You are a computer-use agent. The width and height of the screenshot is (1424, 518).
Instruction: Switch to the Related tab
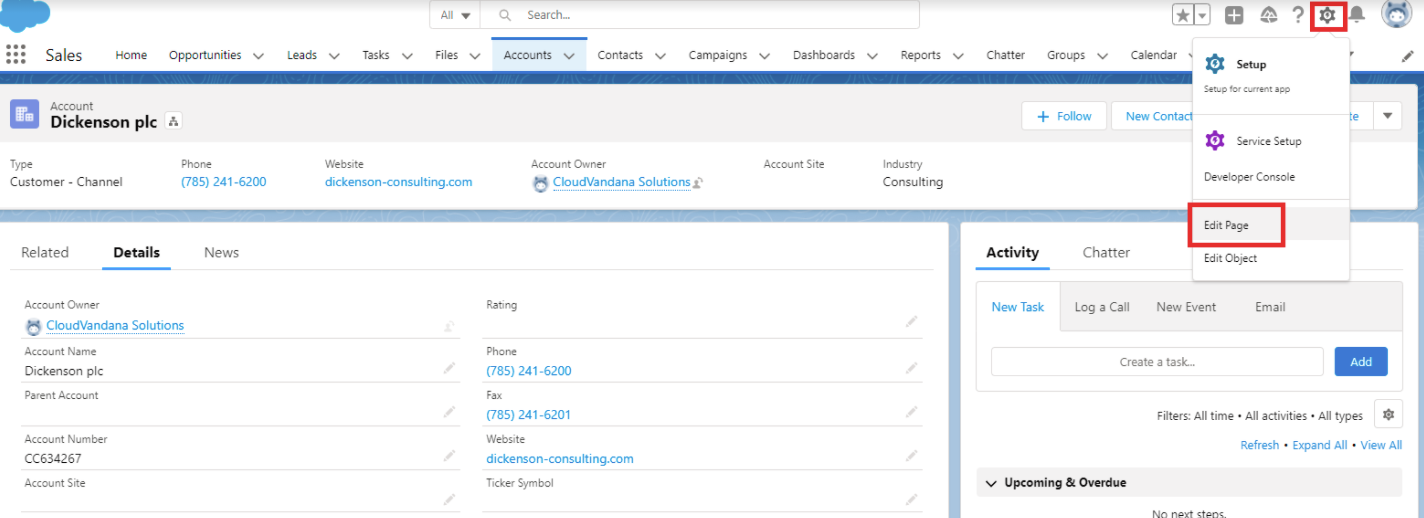(45, 252)
